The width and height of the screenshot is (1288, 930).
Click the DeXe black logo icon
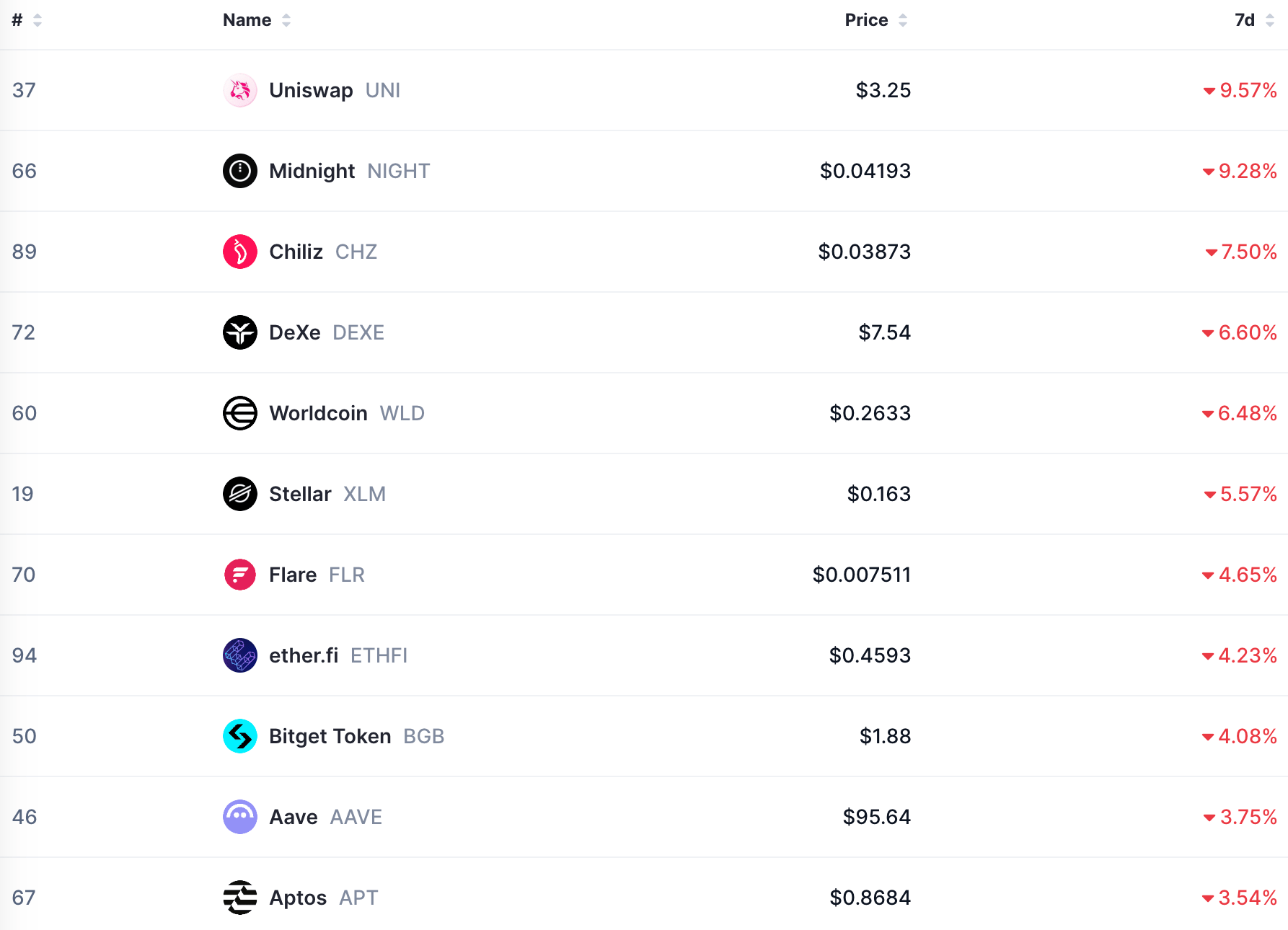tap(240, 332)
